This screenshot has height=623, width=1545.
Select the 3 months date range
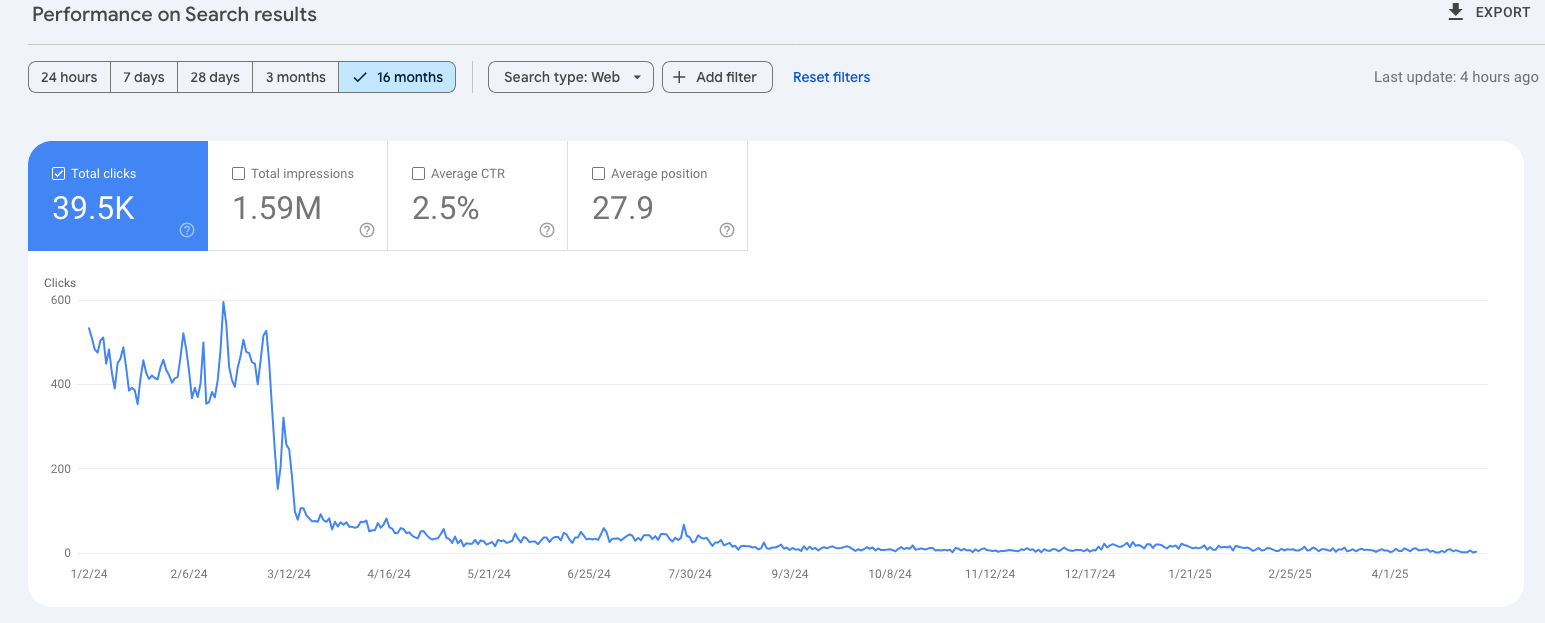[295, 77]
